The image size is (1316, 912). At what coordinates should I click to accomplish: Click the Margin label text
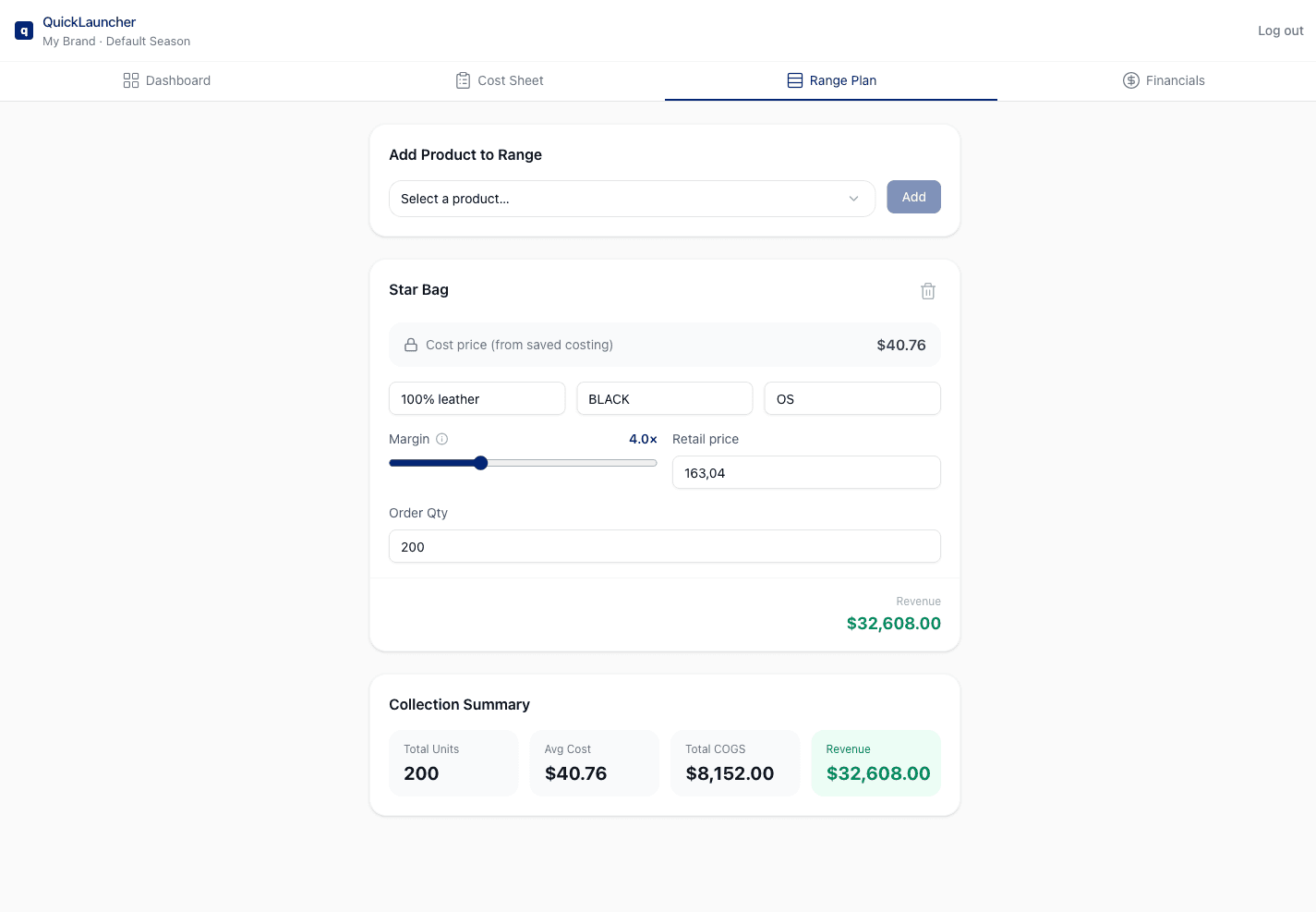pyautogui.click(x=409, y=439)
